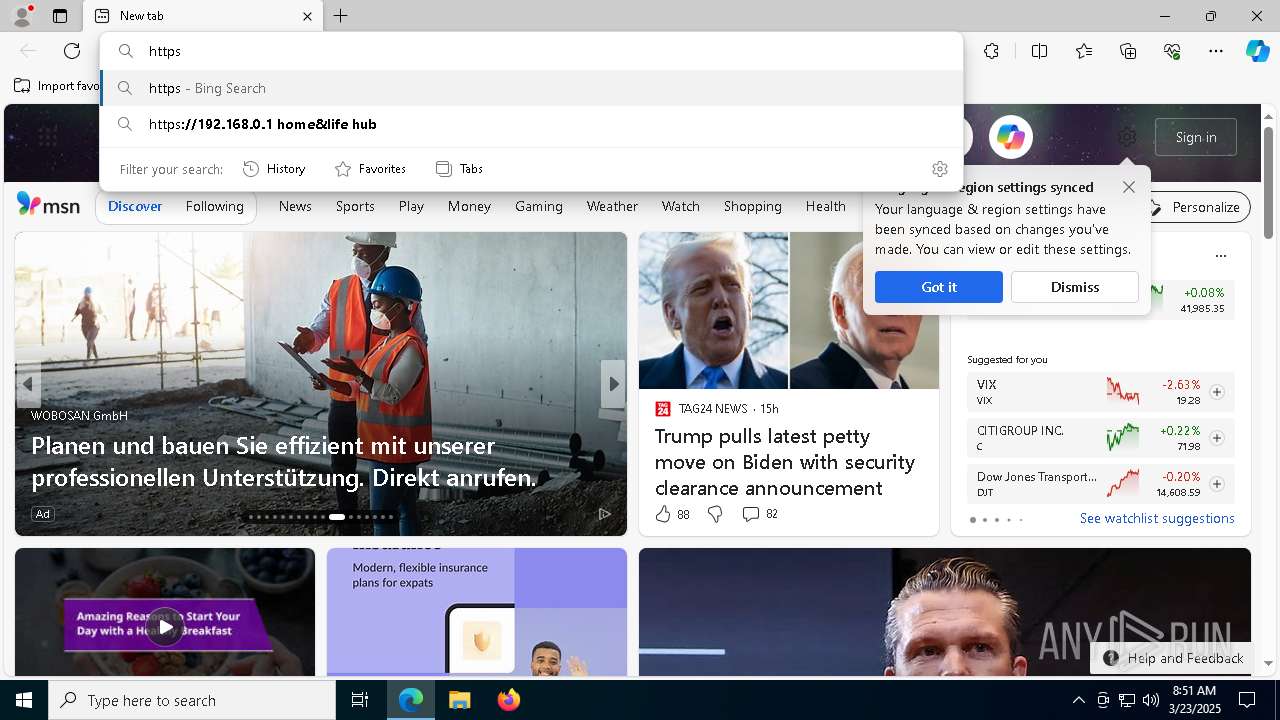
Task: Launch Copilot from the toolbar
Action: pyautogui.click(x=1257, y=51)
